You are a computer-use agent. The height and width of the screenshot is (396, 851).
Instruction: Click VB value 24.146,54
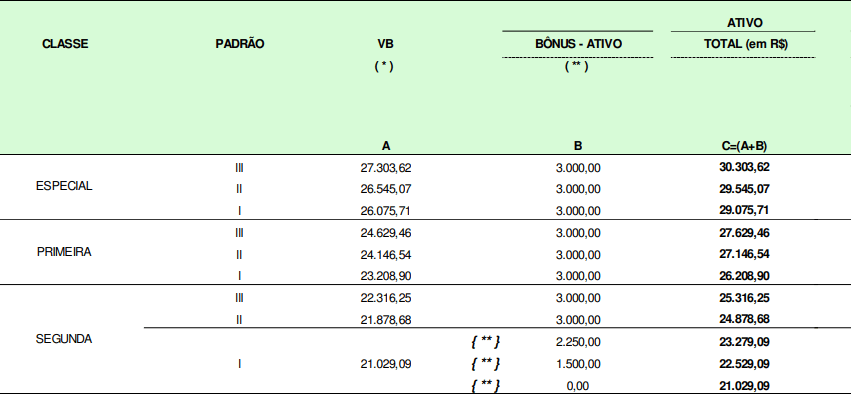point(386,255)
